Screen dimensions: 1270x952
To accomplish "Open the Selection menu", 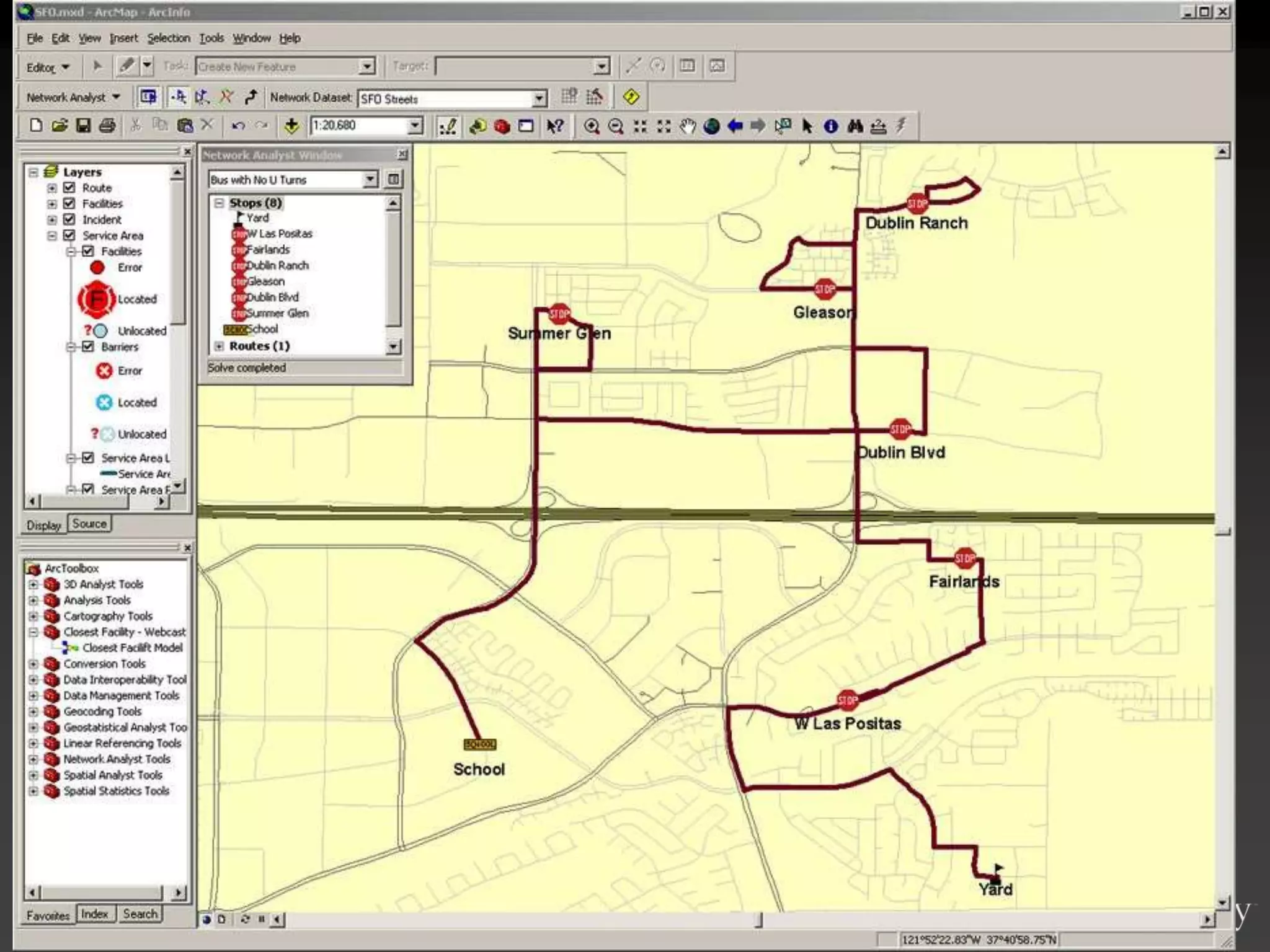I will pos(168,38).
